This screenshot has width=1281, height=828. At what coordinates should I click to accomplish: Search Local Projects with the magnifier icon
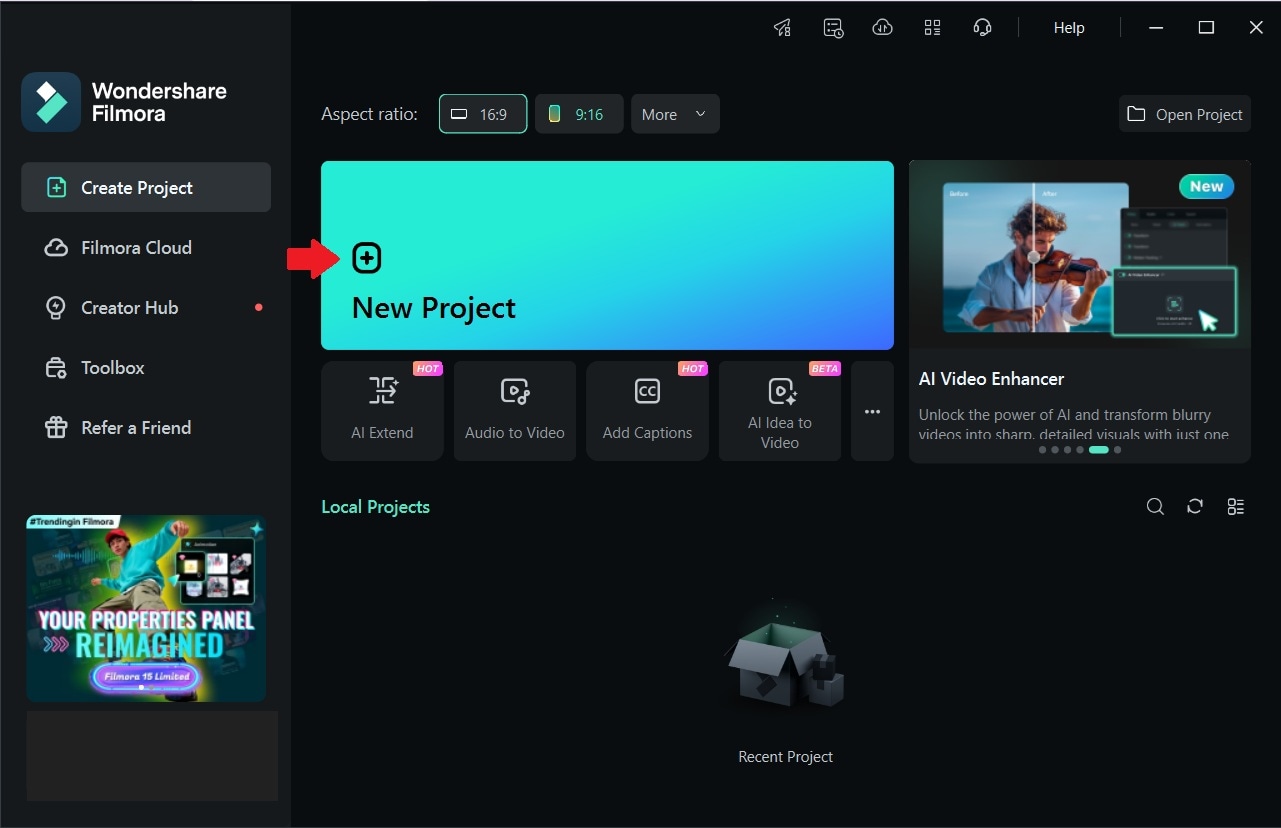click(1155, 506)
